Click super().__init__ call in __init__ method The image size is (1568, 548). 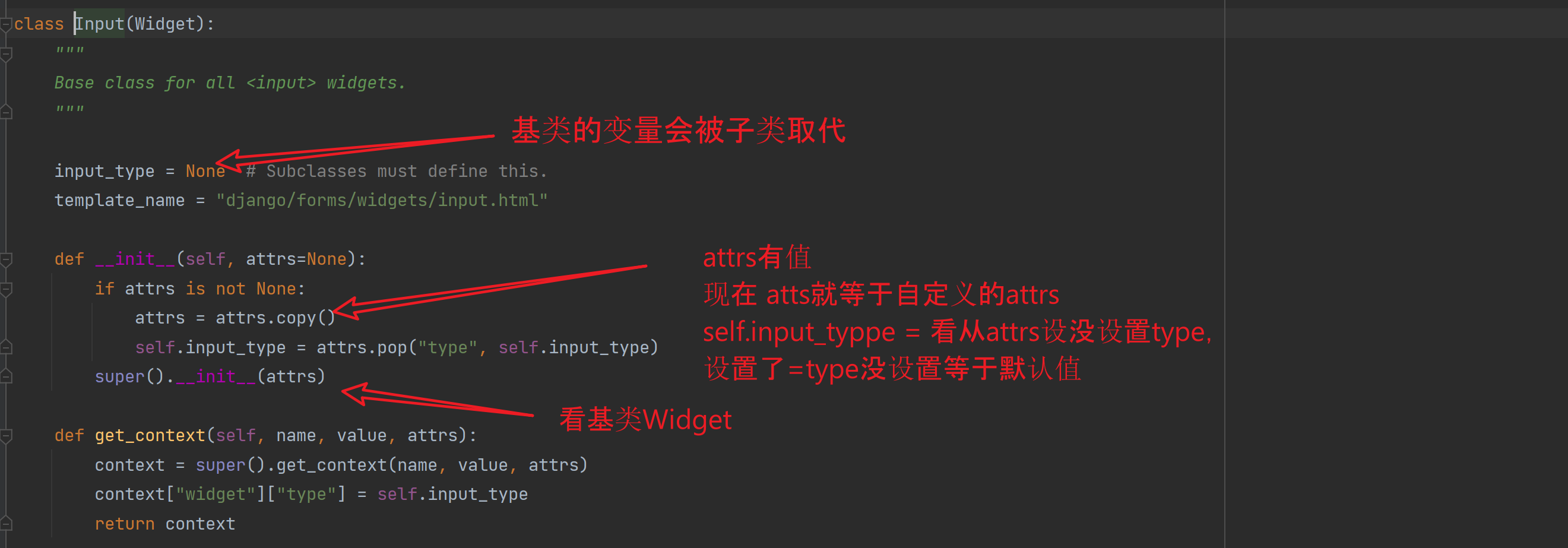coord(210,377)
